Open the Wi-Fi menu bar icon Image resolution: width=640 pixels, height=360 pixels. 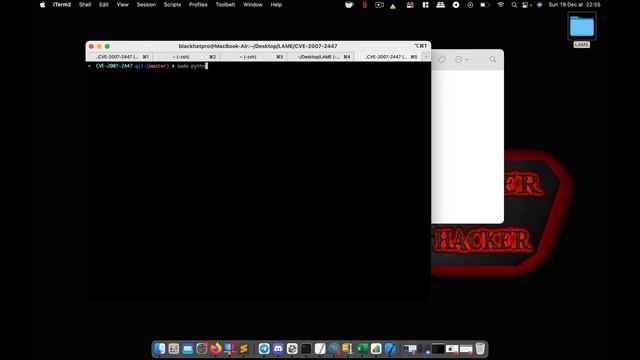(500, 5)
